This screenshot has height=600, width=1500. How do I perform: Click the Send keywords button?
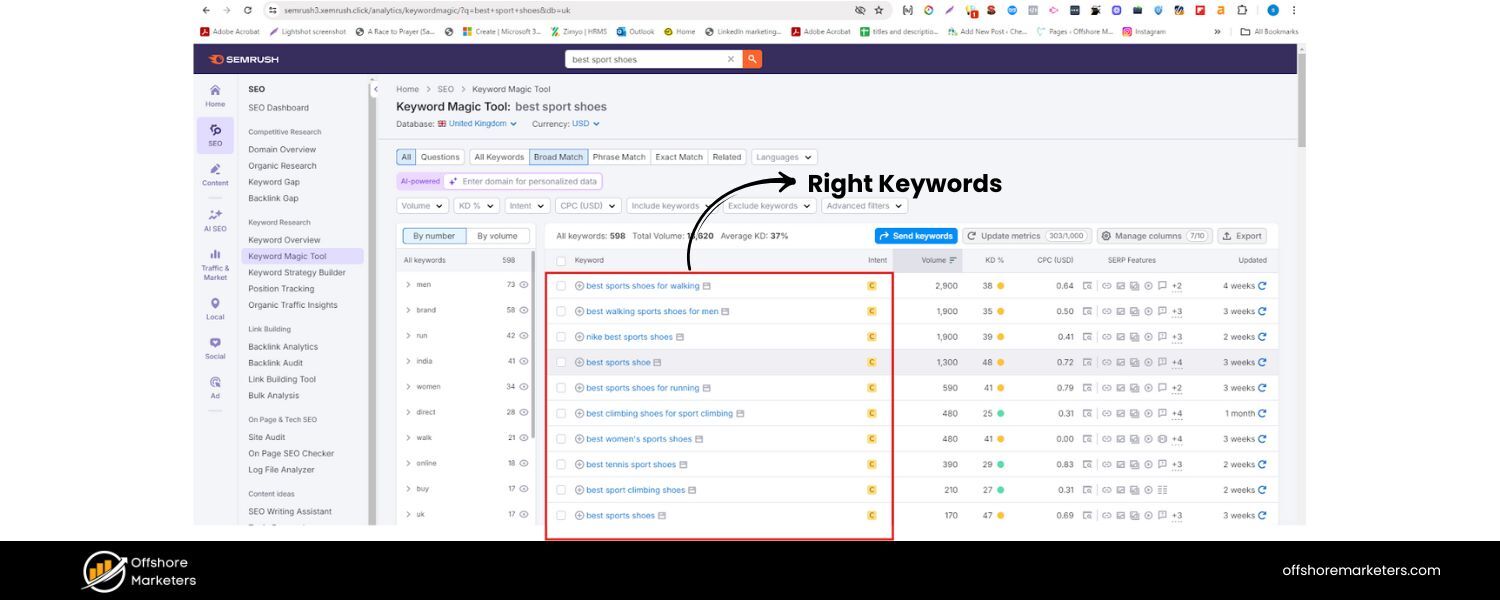click(x=916, y=235)
